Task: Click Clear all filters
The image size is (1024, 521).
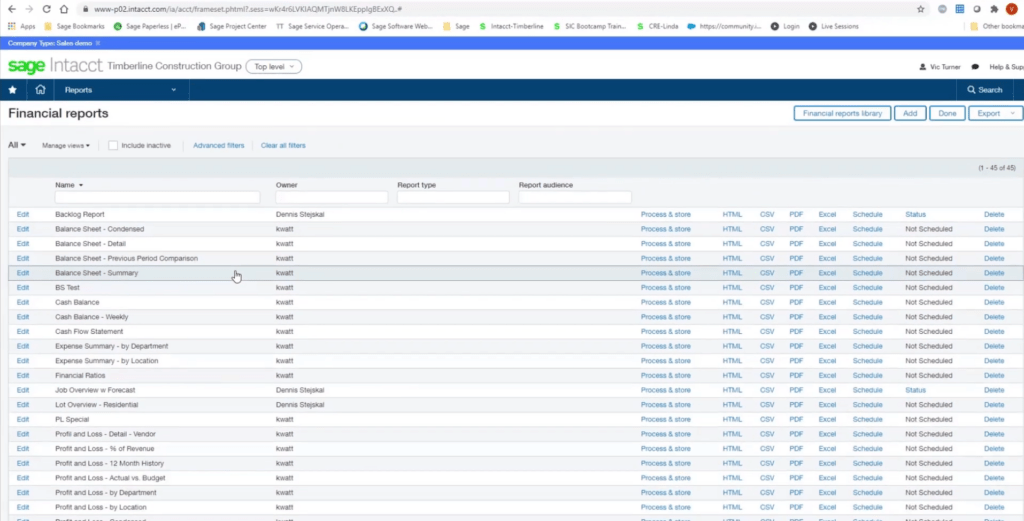Action: coord(283,146)
